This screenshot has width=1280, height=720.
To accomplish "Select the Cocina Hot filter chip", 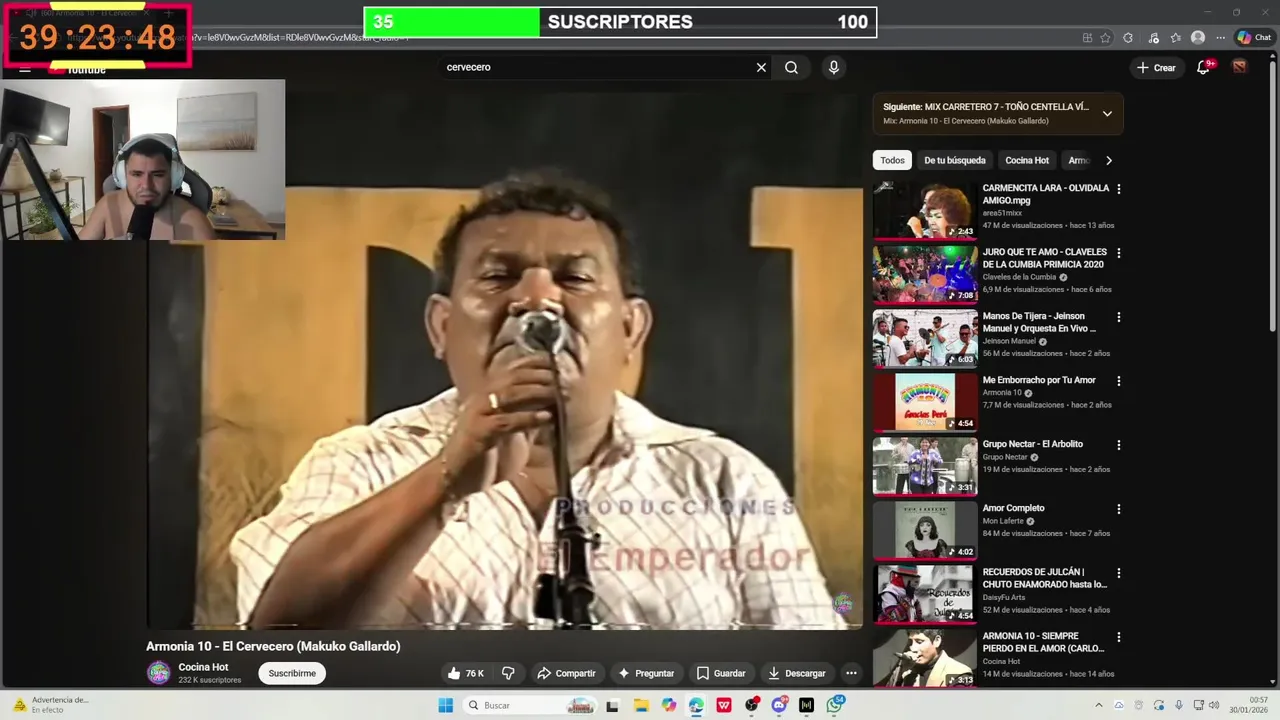I will [1027, 160].
